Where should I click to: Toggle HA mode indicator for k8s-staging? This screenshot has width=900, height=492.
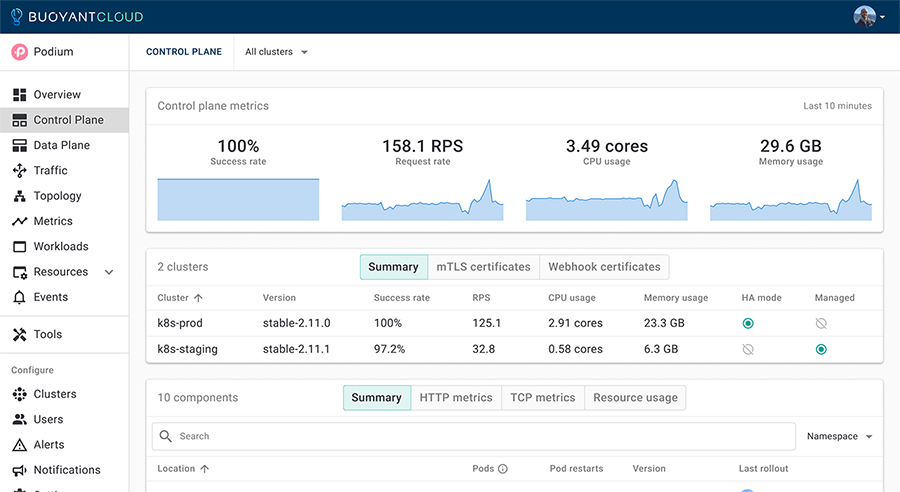pos(748,350)
